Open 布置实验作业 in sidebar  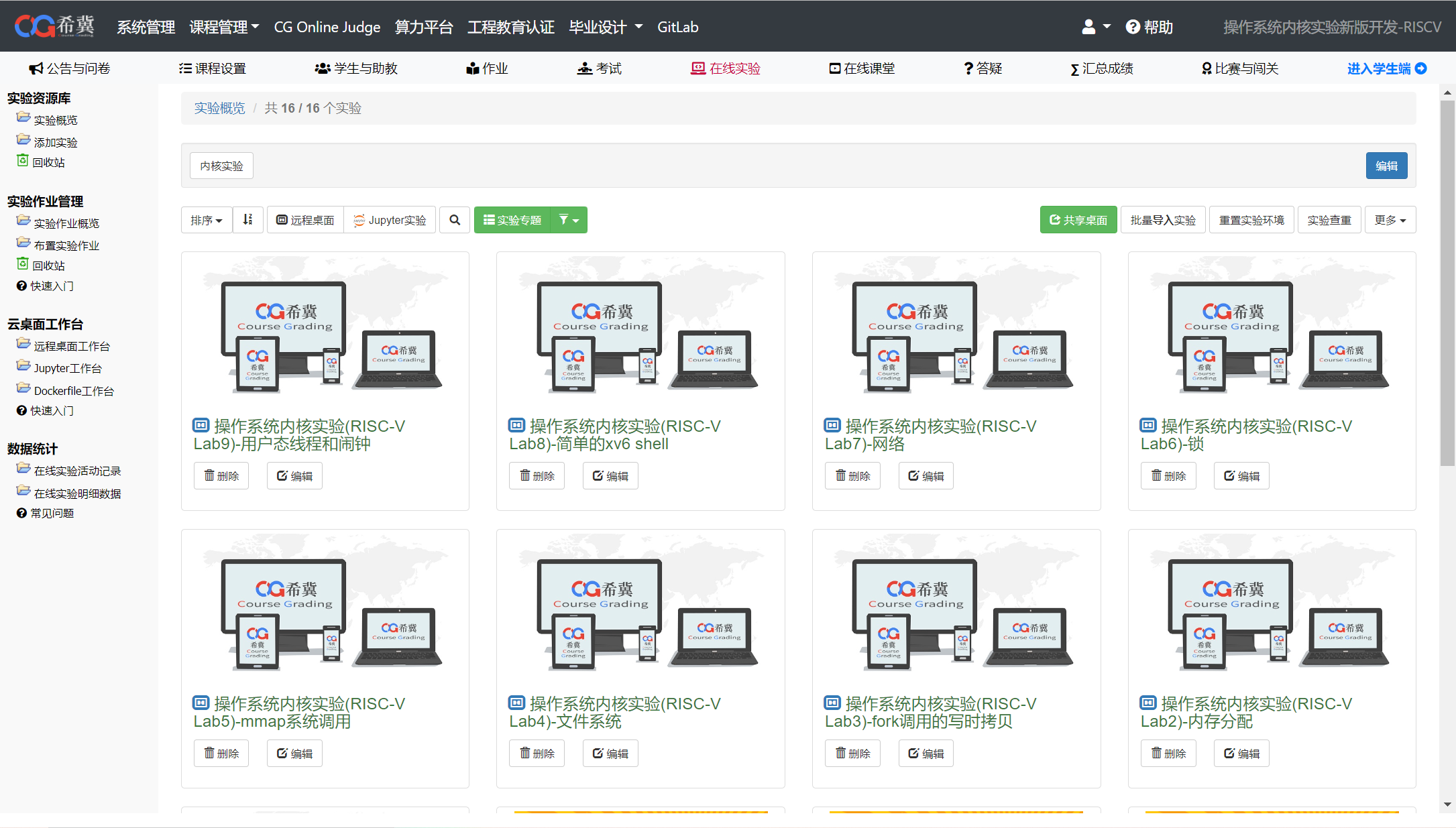66,245
